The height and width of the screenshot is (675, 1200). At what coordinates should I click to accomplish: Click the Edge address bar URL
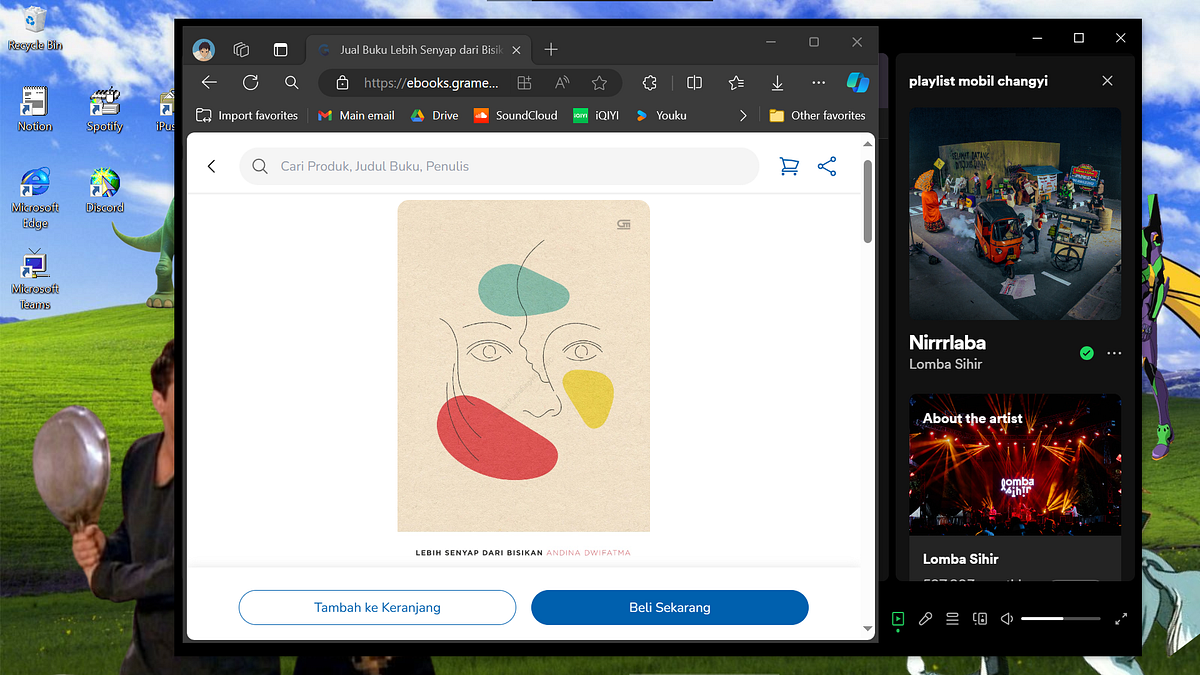(430, 83)
